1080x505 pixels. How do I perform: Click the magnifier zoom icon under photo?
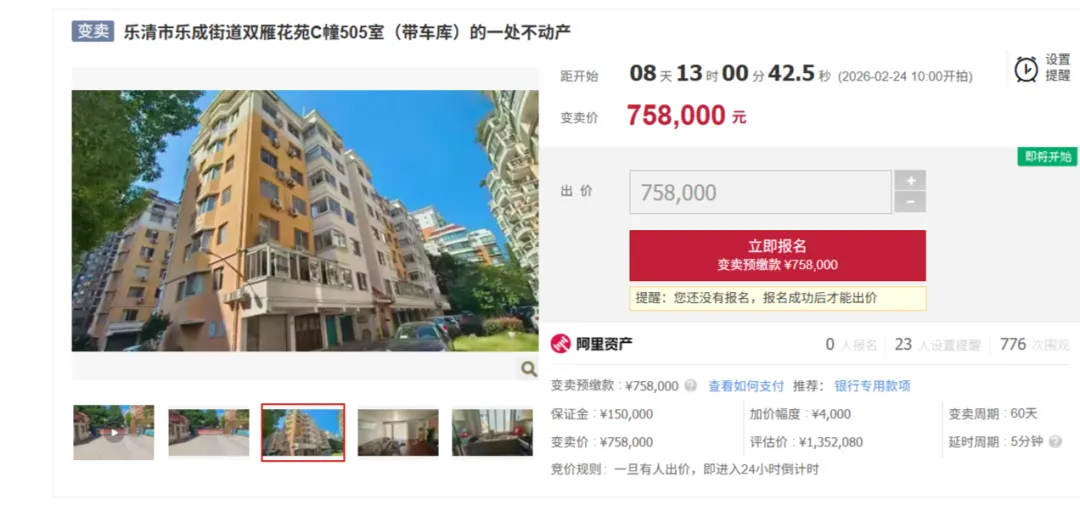pyautogui.click(x=528, y=369)
